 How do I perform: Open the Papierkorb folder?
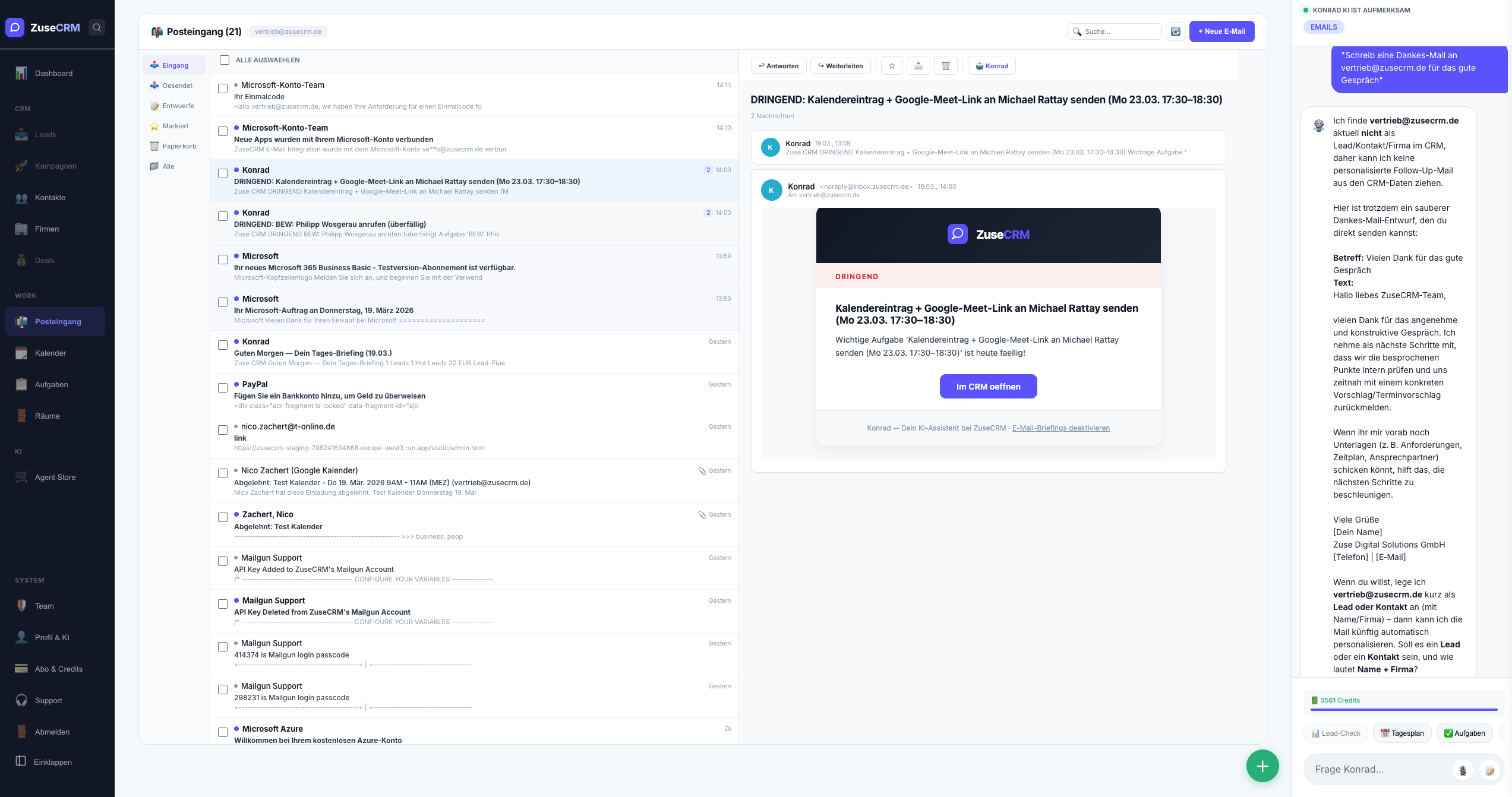point(174,146)
